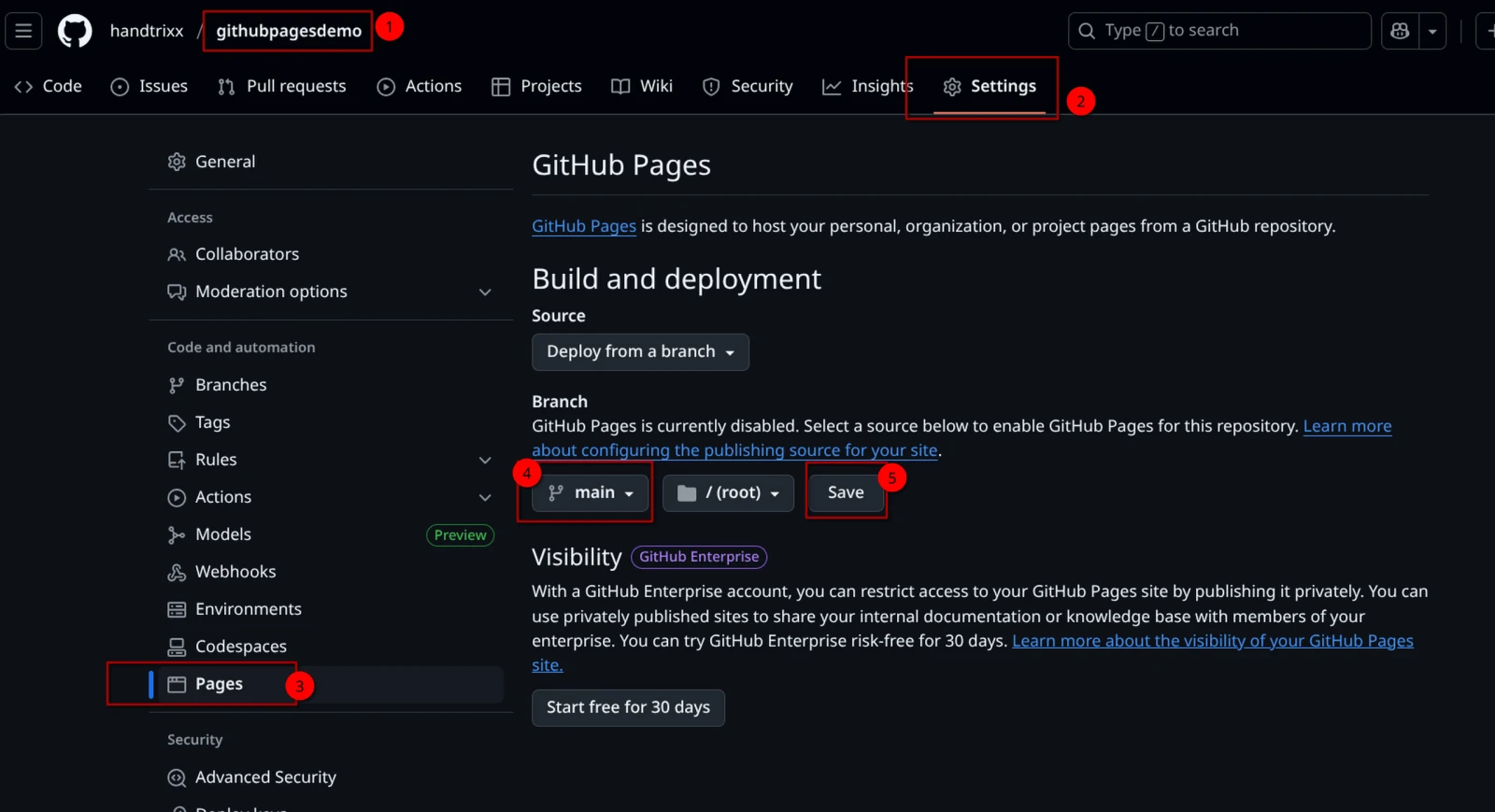
Task: Open Collaborators access settings
Action: (x=247, y=254)
